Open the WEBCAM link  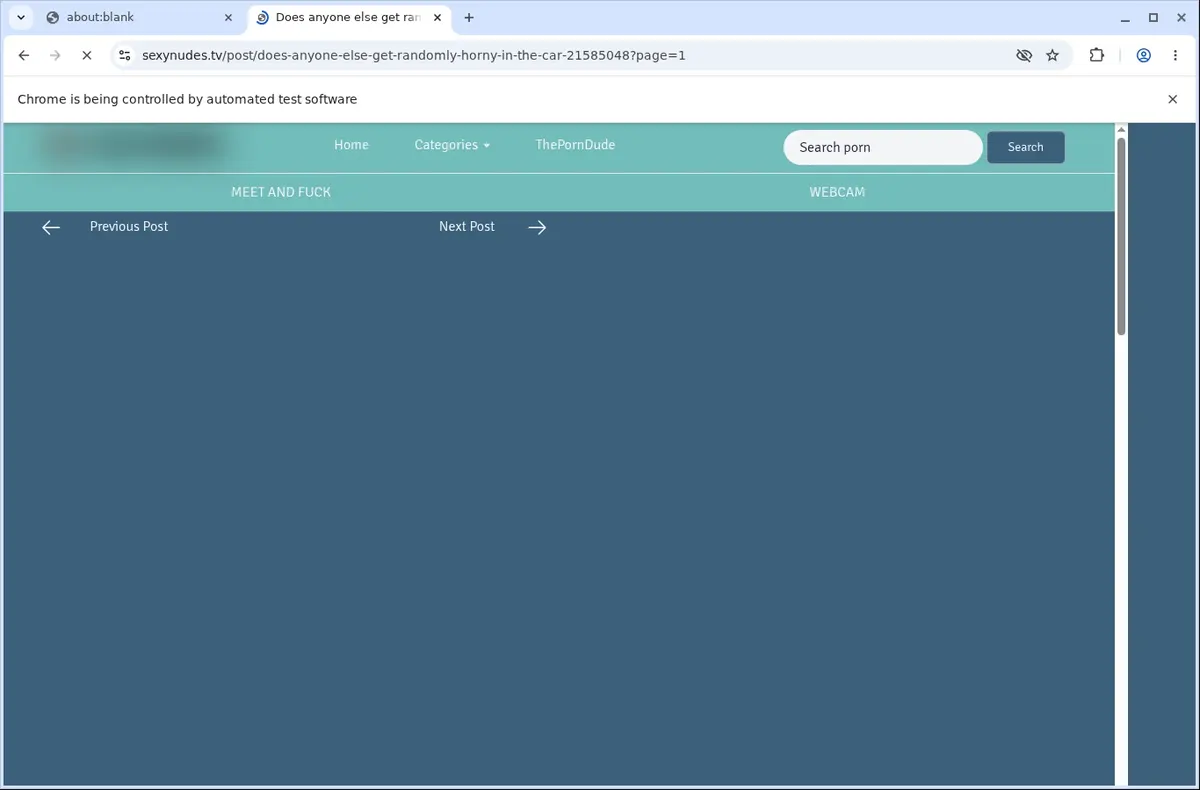(837, 192)
